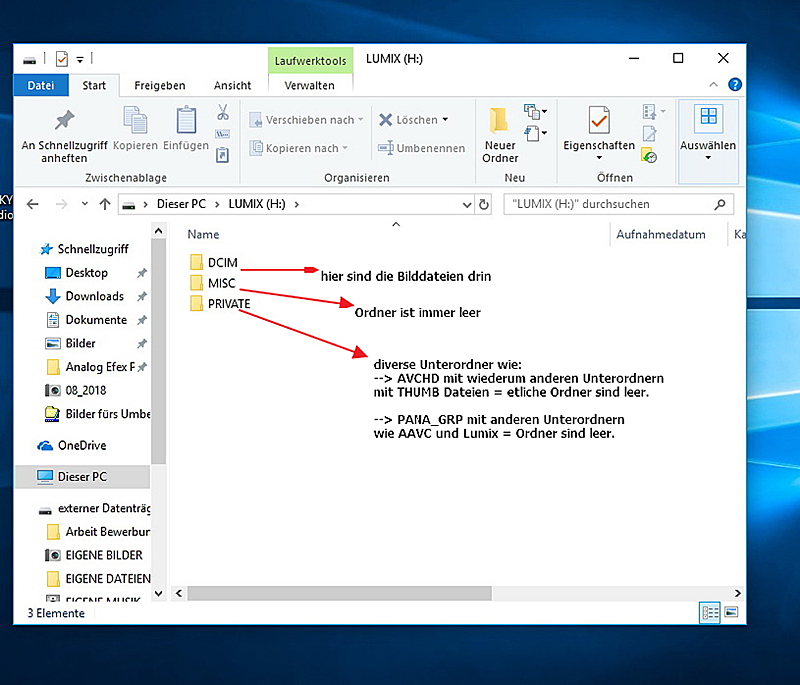
Task: Open Downloads in quick access list
Action: pyautogui.click(x=94, y=296)
